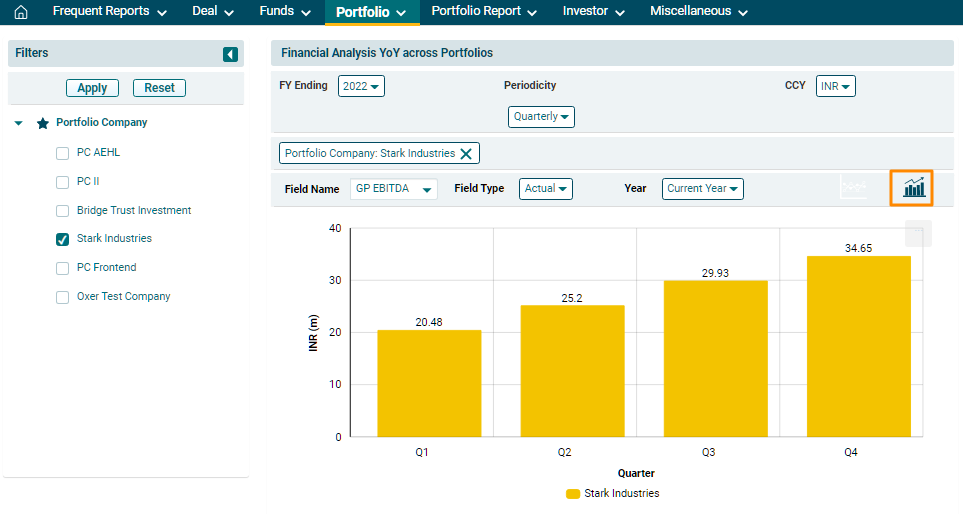Open the chart options menu button
The height and width of the screenshot is (514, 963).
coord(918,233)
